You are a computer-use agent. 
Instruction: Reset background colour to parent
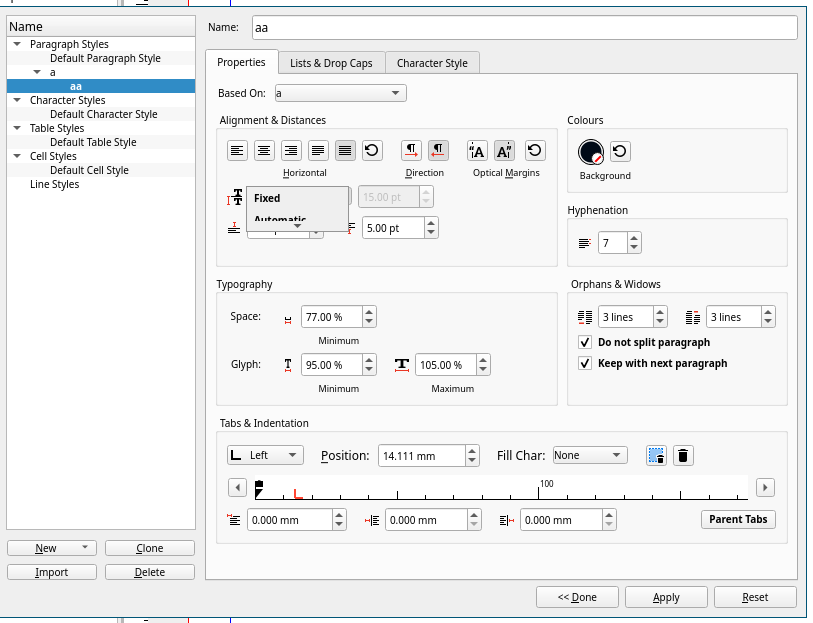(x=620, y=152)
